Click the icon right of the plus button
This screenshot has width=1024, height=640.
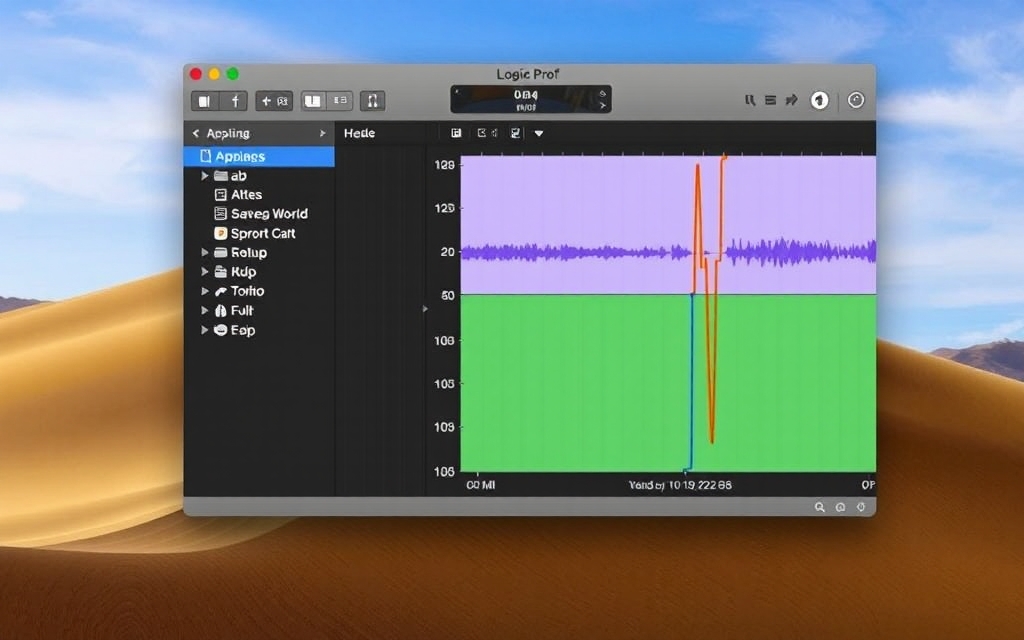pos(283,101)
